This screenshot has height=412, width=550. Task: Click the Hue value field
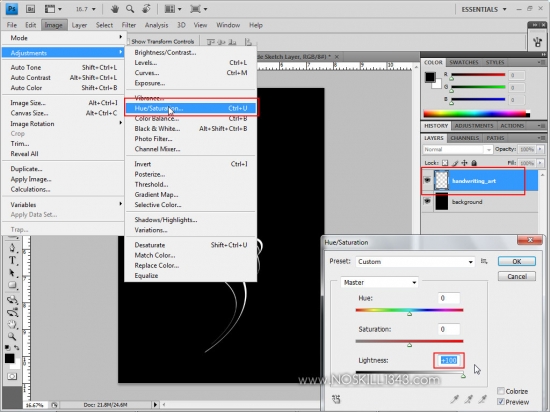[449, 298]
